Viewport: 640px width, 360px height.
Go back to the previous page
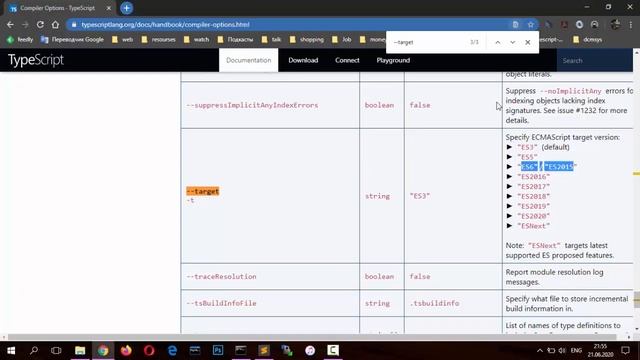pos(10,24)
